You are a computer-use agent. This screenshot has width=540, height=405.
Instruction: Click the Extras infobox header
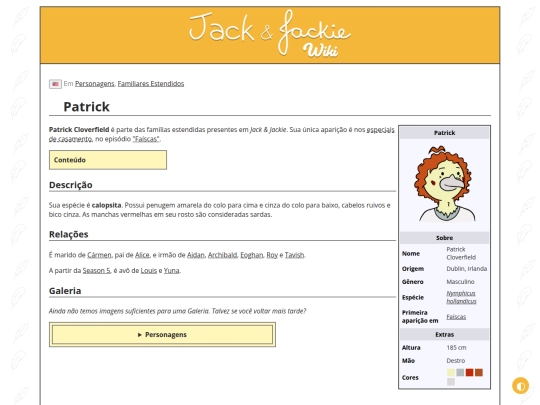(x=444, y=334)
